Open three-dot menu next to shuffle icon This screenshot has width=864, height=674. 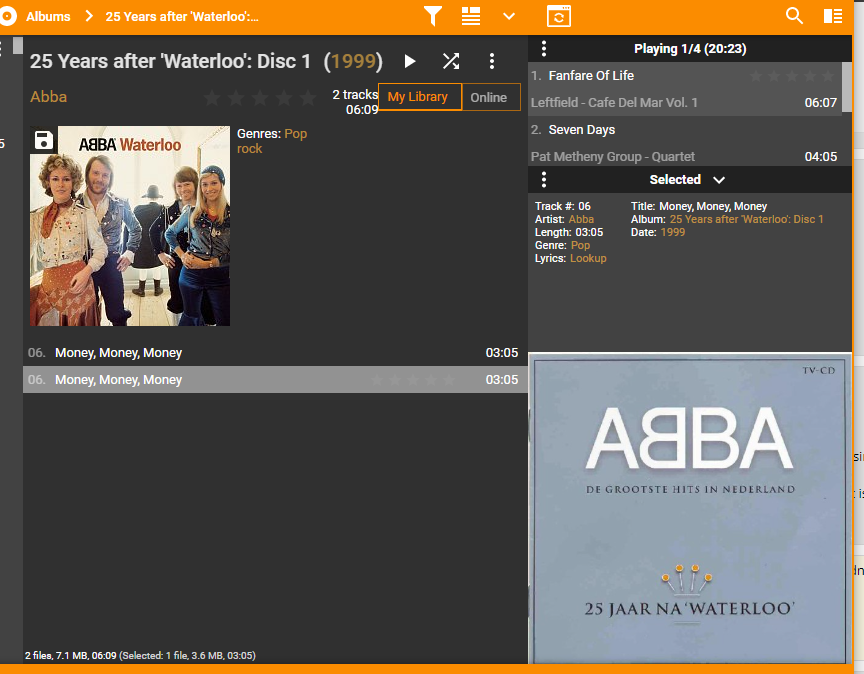(x=491, y=61)
